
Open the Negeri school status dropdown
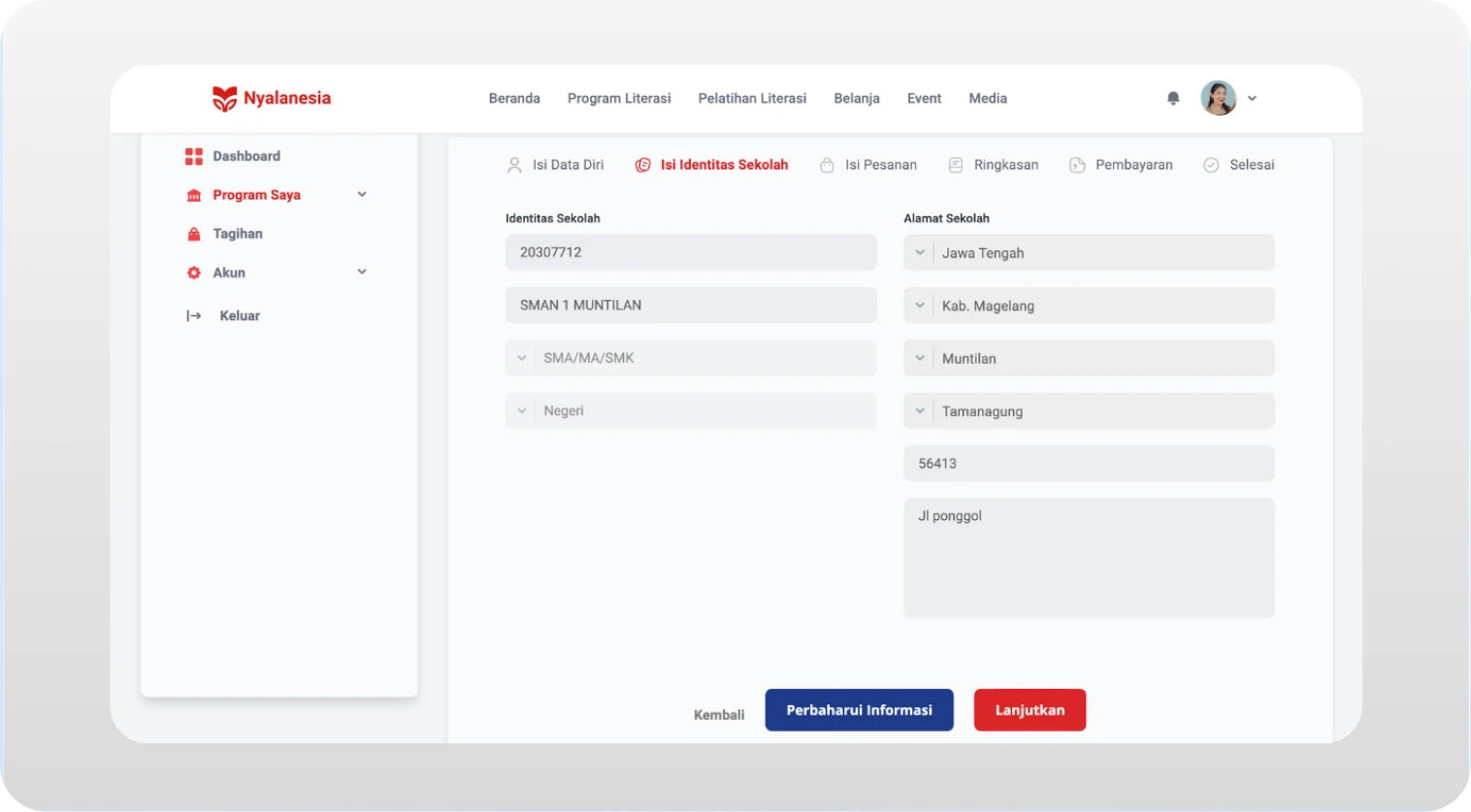pyautogui.click(x=691, y=410)
